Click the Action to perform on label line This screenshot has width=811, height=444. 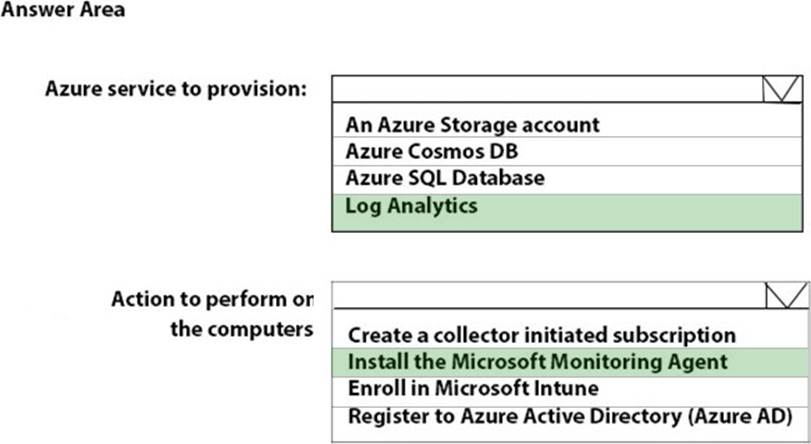tap(211, 299)
